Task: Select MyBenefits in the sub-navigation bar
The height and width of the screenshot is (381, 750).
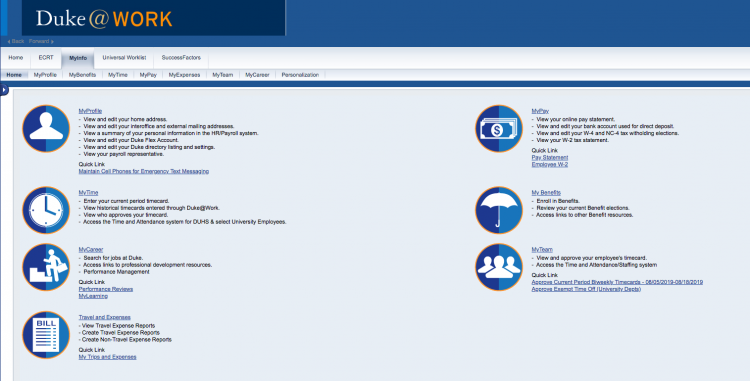Action: tap(82, 75)
